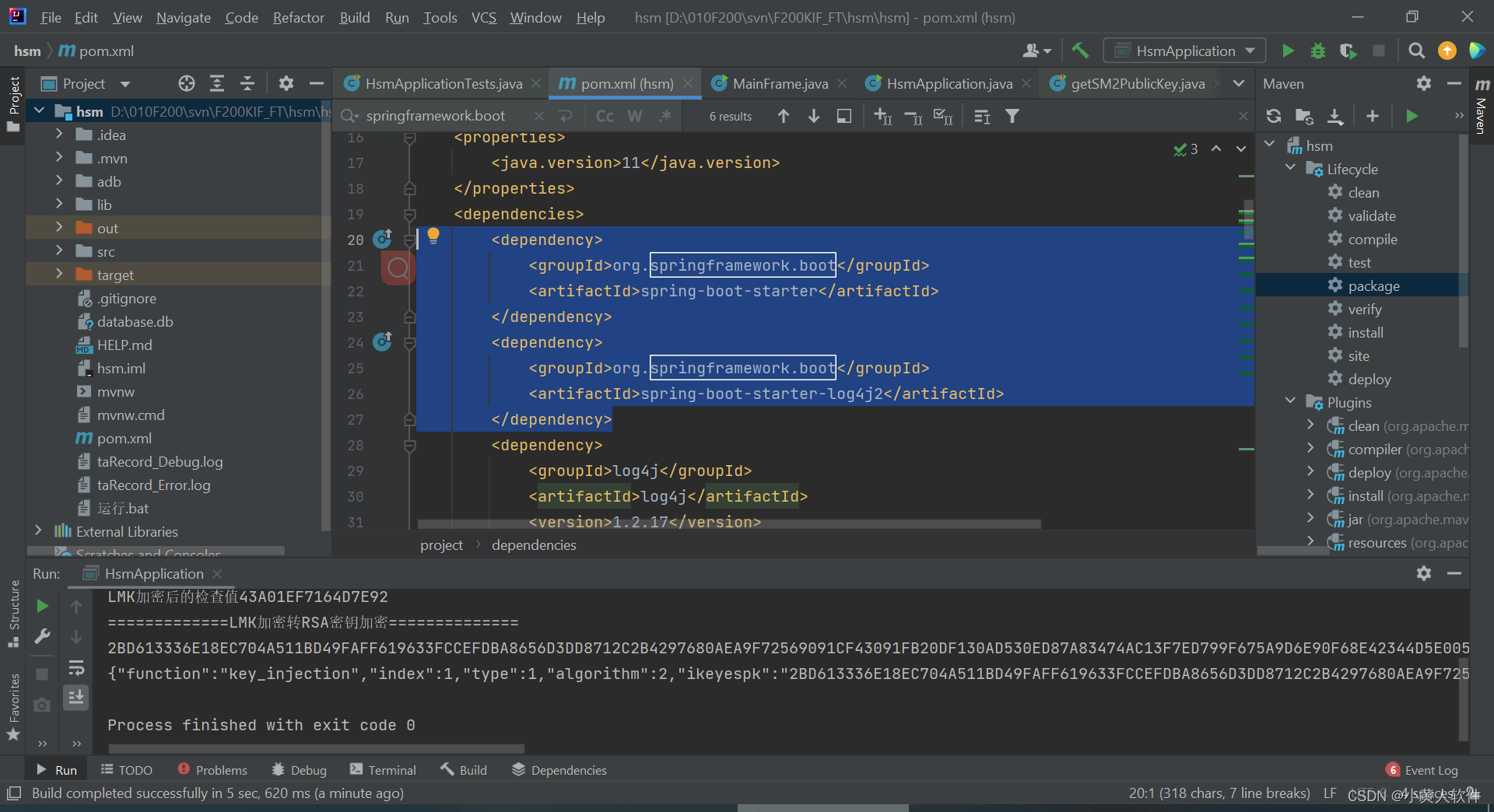Click Run panel wrench settings icon
The image size is (1494, 812).
(43, 637)
